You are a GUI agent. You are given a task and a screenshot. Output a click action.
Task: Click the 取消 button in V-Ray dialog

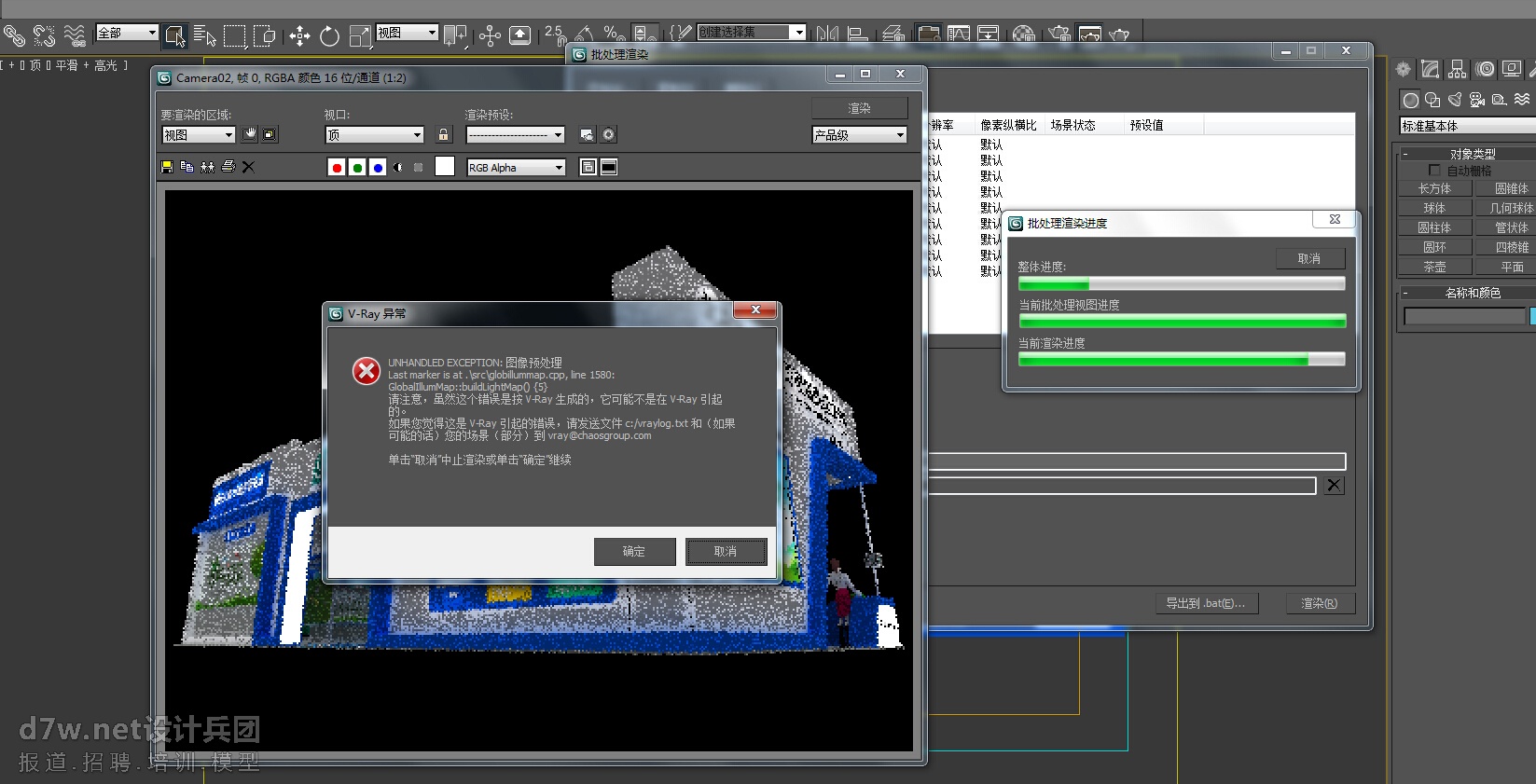[726, 552]
